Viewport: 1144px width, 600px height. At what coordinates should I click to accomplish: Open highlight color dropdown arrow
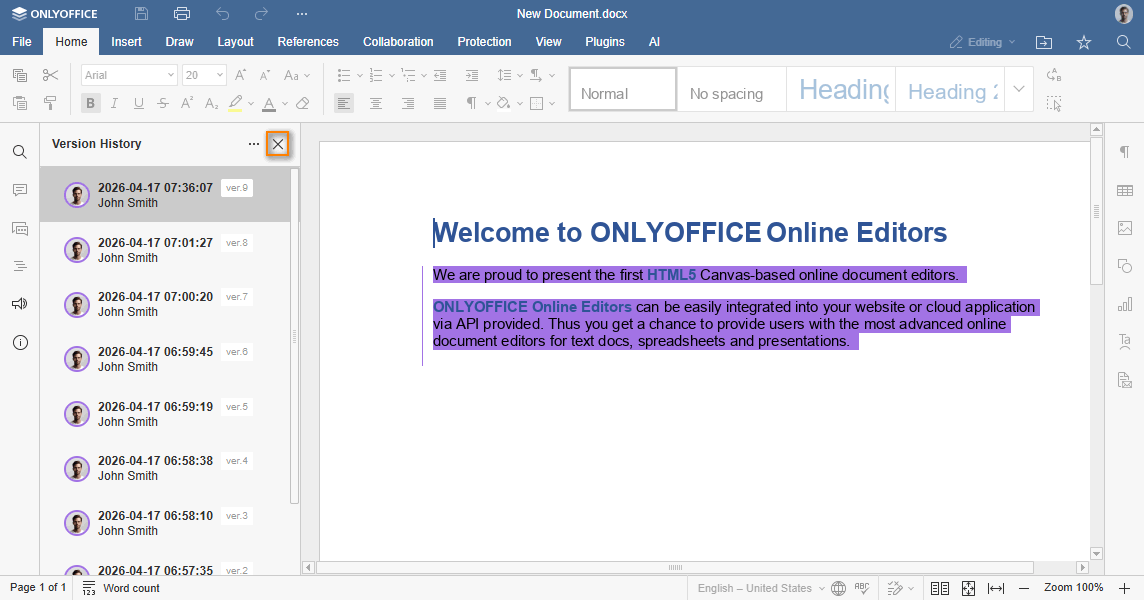click(x=250, y=103)
